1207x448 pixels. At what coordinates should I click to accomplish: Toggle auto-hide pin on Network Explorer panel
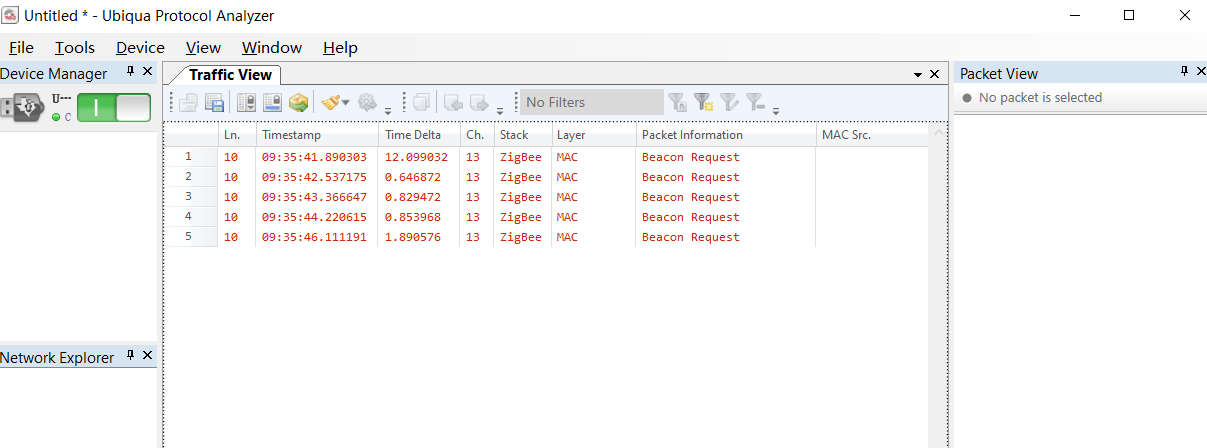pyautogui.click(x=130, y=356)
